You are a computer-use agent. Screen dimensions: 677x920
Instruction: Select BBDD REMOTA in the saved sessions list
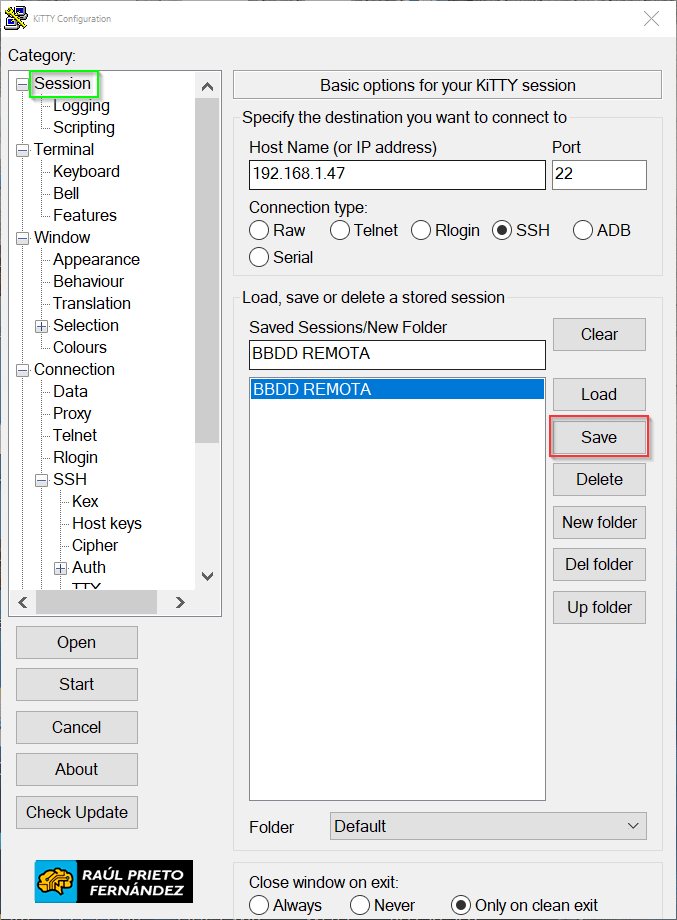click(x=396, y=389)
